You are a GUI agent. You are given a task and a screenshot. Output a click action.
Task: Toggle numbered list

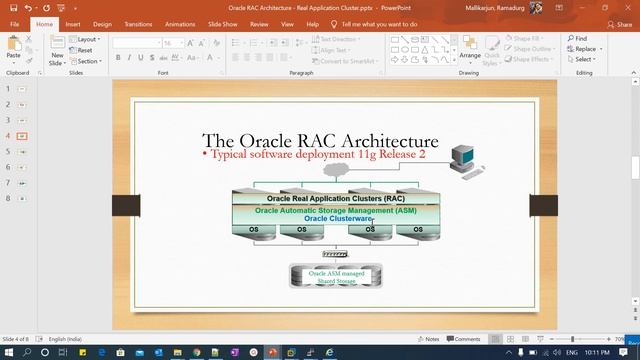pos(253,43)
